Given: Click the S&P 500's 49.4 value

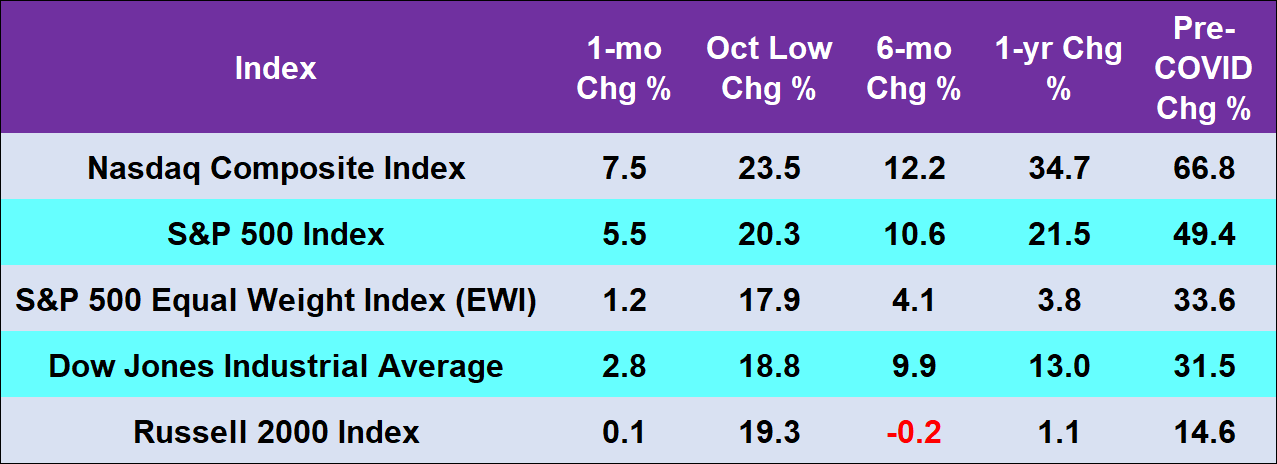Looking at the screenshot, I should [1204, 234].
